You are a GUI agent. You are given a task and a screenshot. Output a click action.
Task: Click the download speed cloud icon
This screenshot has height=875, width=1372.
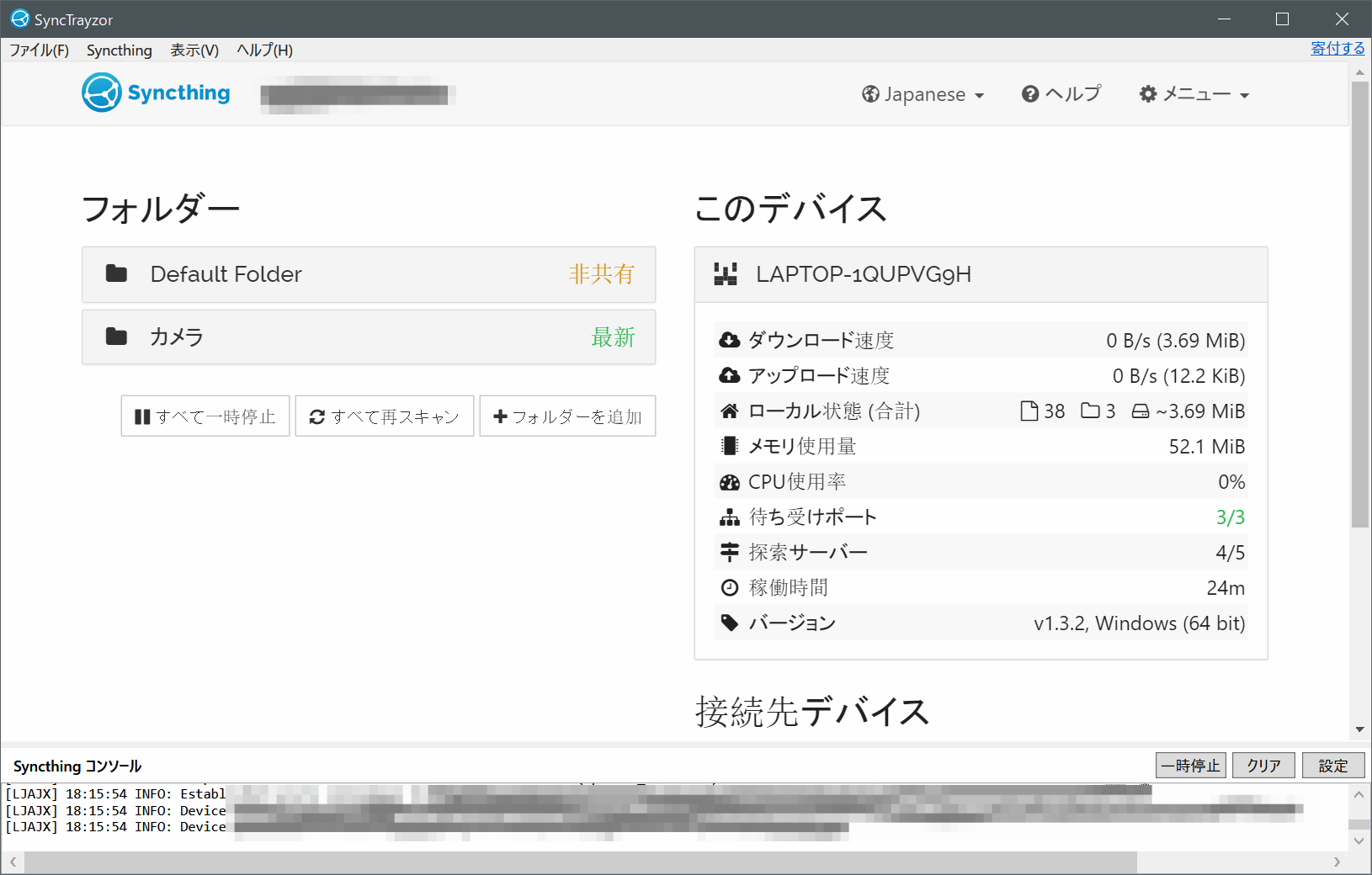pos(731,340)
